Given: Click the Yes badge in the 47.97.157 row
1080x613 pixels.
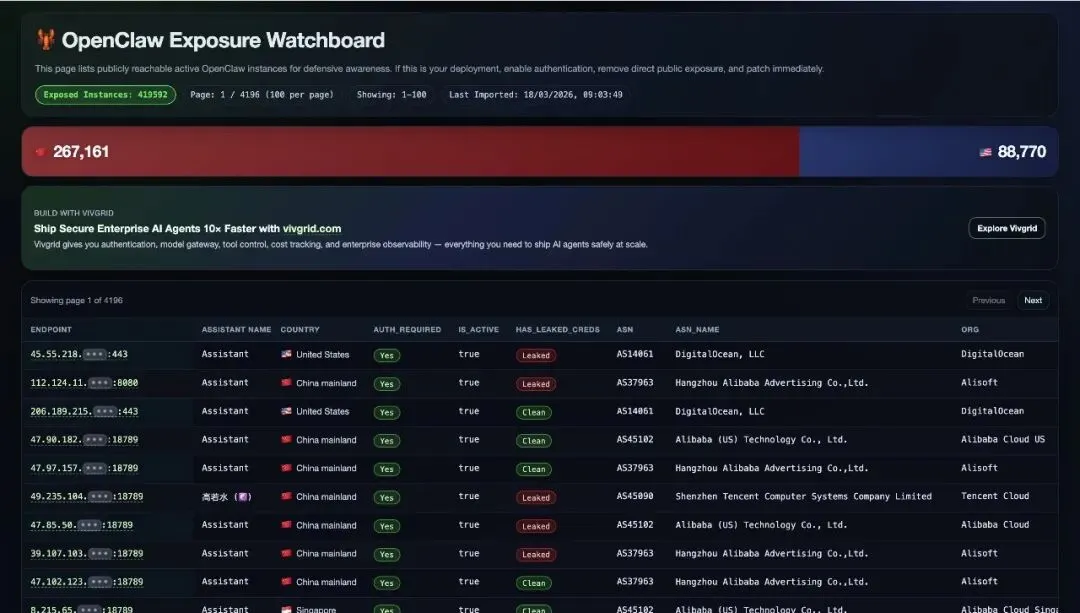Looking at the screenshot, I should click(x=386, y=469).
